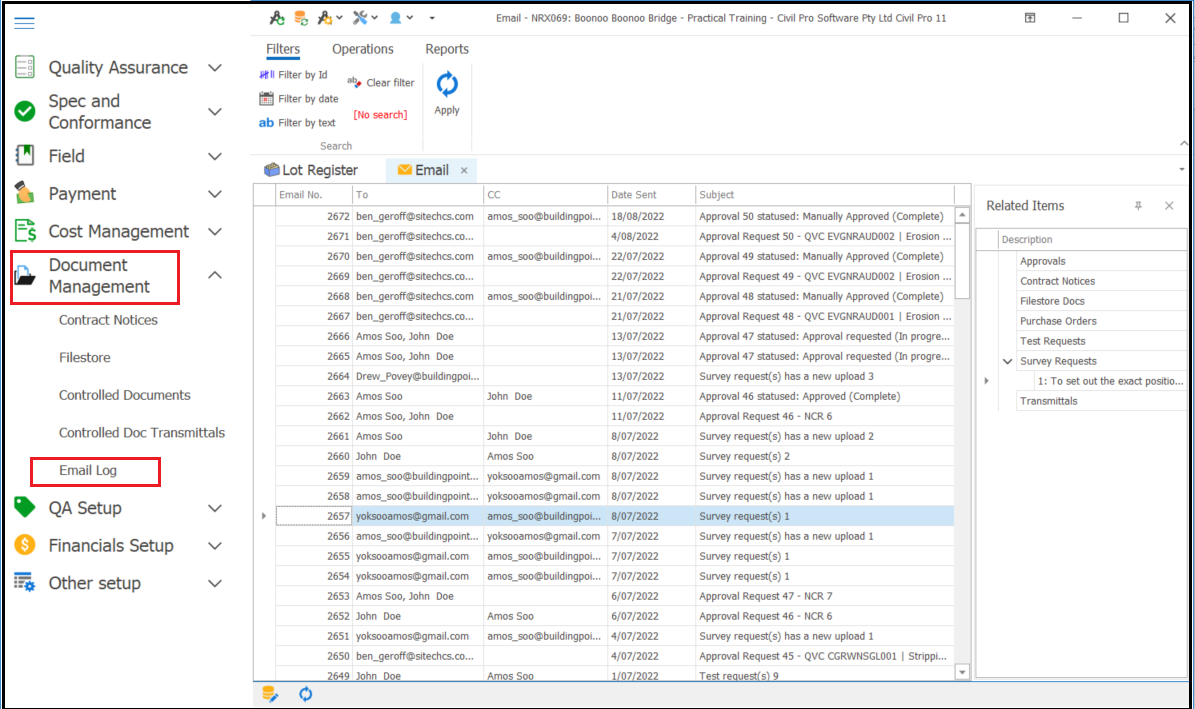Click the Clear filter button
This screenshot has width=1195, height=709.
click(381, 83)
